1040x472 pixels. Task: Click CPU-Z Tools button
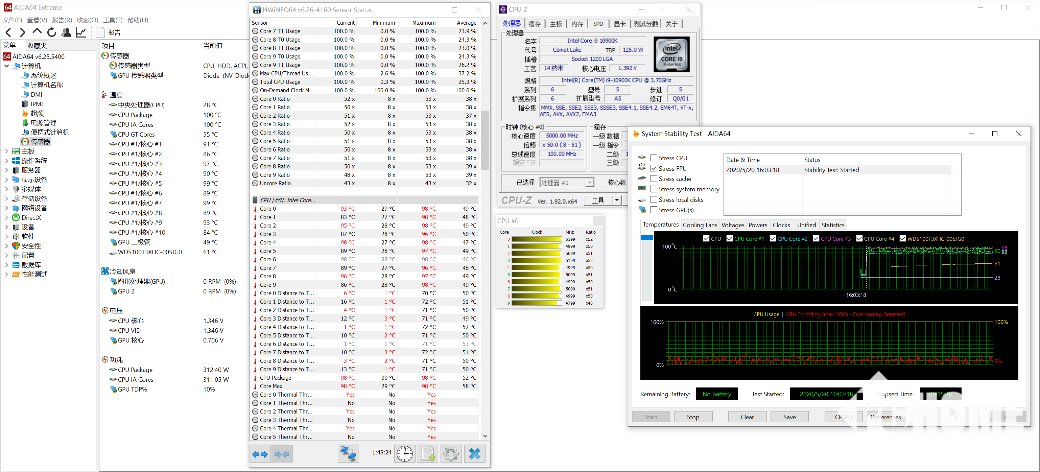(598, 200)
